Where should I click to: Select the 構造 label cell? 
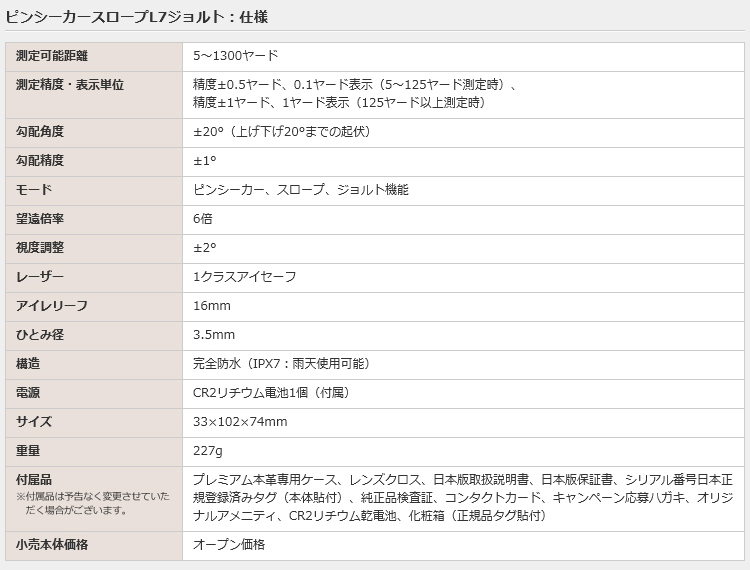pos(94,365)
